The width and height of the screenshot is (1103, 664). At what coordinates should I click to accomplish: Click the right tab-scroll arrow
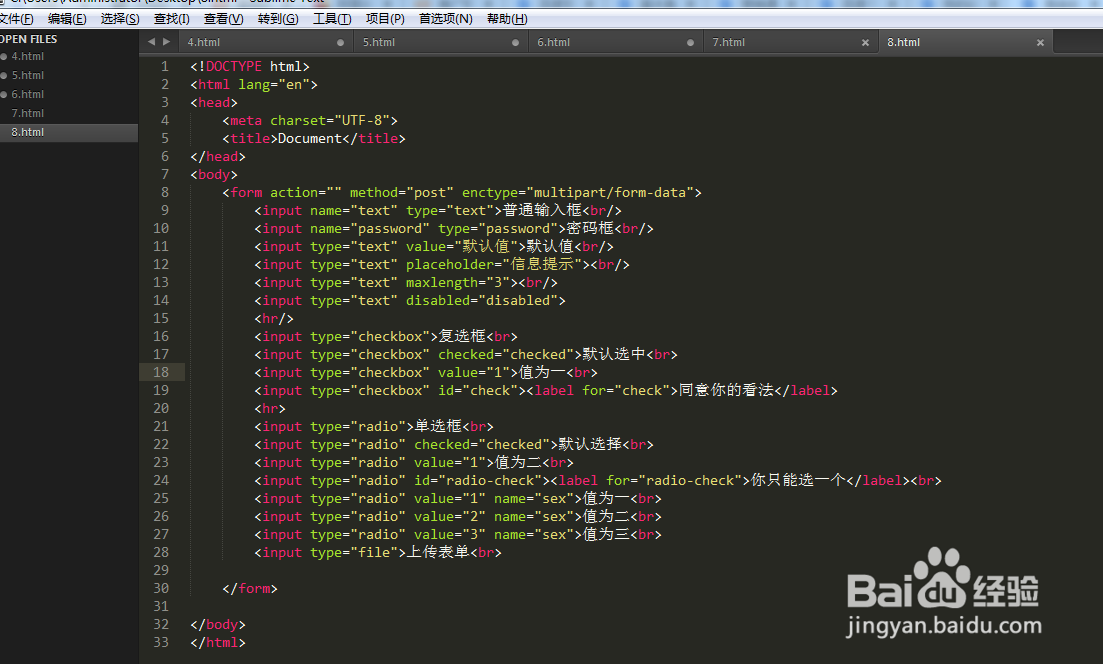pos(167,42)
